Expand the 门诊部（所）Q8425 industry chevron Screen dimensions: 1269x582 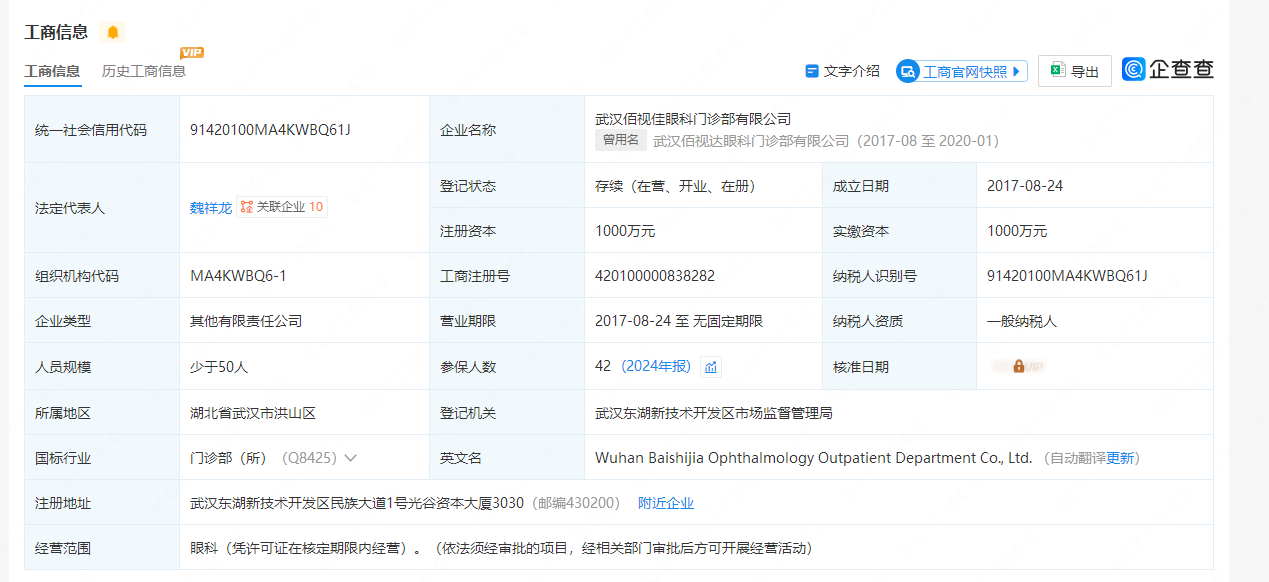tap(350, 458)
